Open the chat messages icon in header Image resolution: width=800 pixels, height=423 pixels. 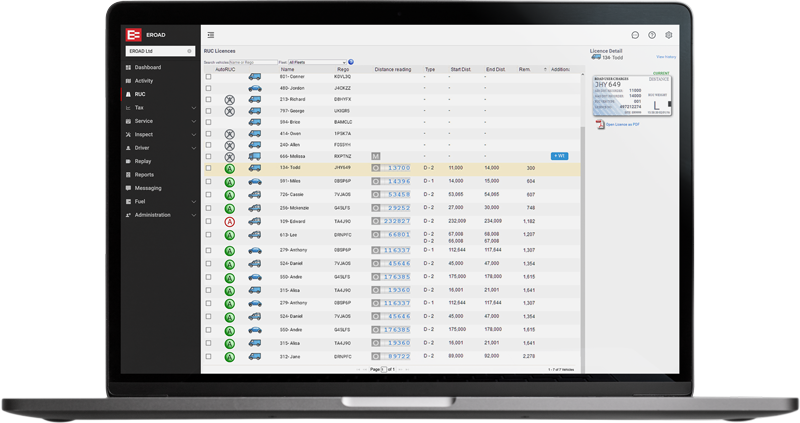point(635,35)
